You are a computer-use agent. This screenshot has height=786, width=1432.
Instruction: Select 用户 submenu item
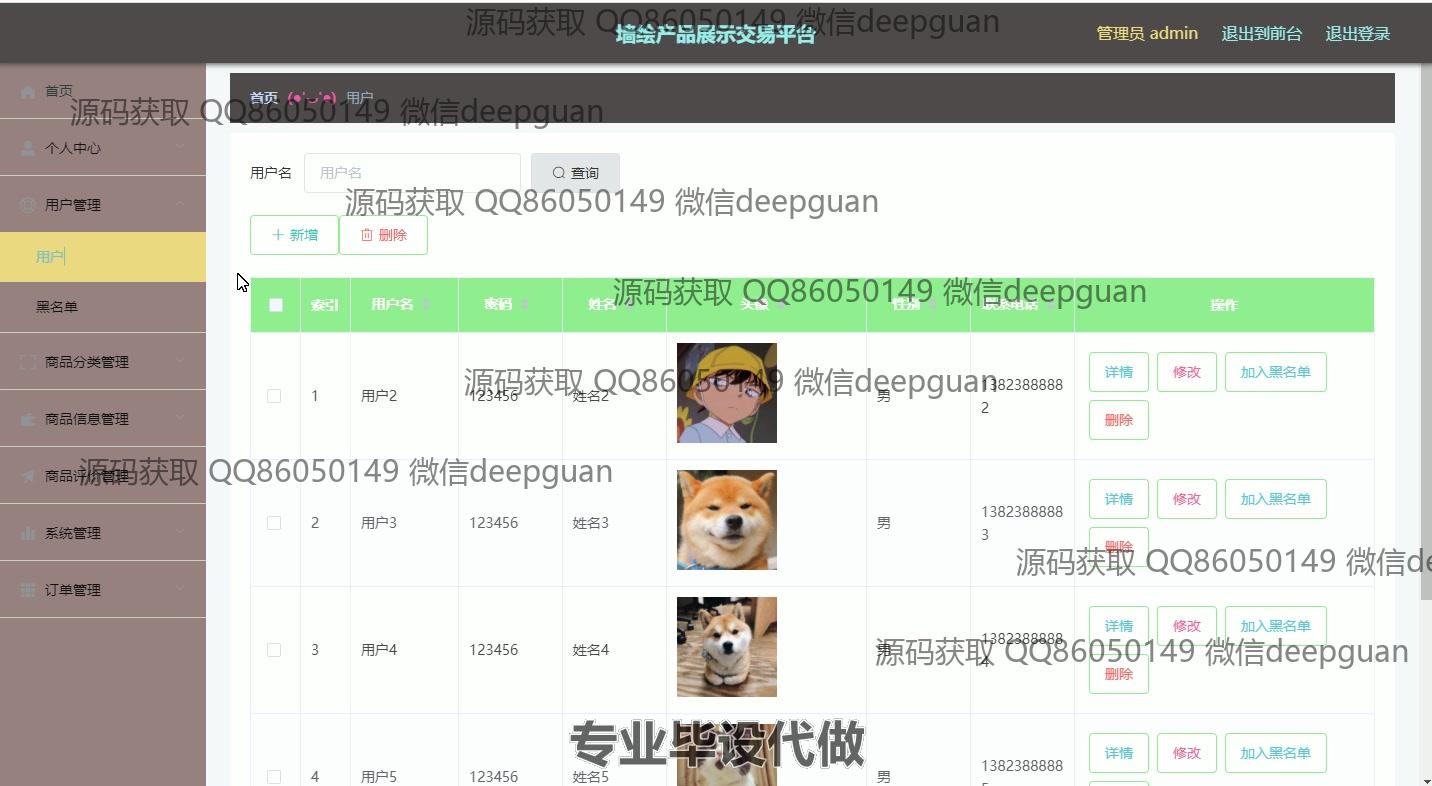pos(103,257)
